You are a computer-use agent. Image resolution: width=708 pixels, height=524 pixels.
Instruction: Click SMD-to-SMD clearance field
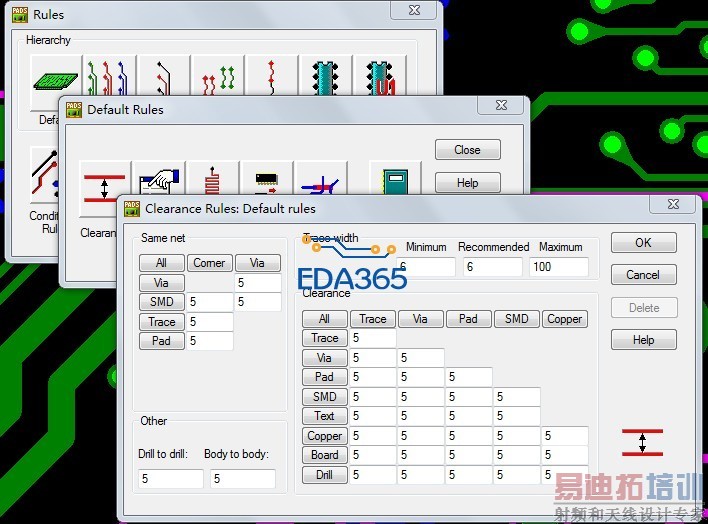point(517,397)
